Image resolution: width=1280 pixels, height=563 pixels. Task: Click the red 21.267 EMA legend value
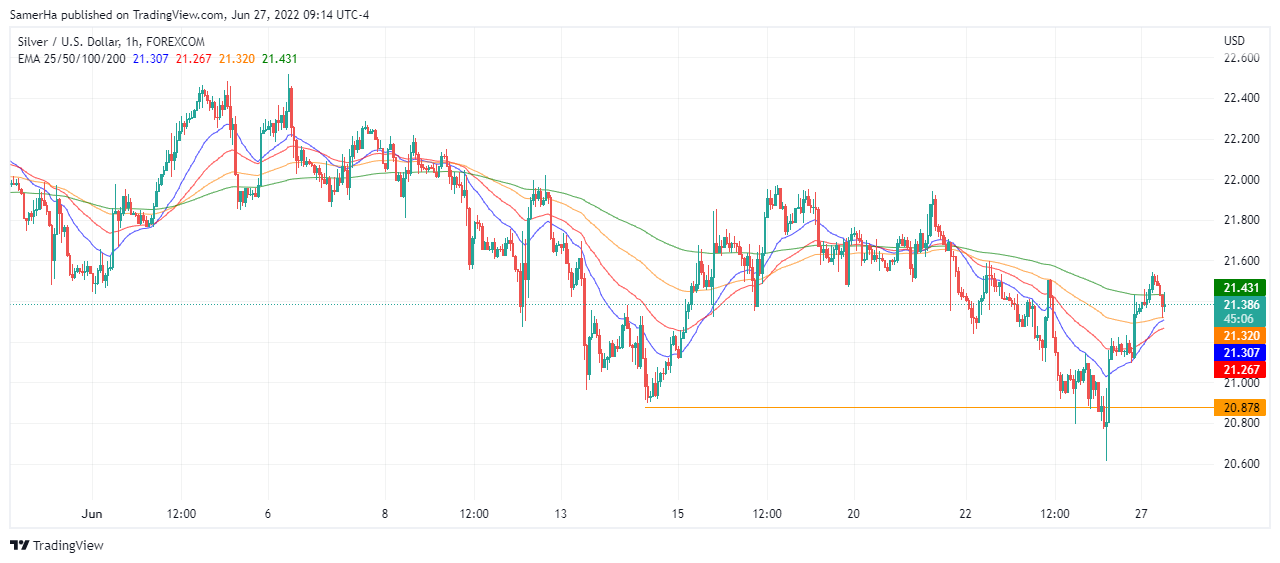(x=193, y=58)
